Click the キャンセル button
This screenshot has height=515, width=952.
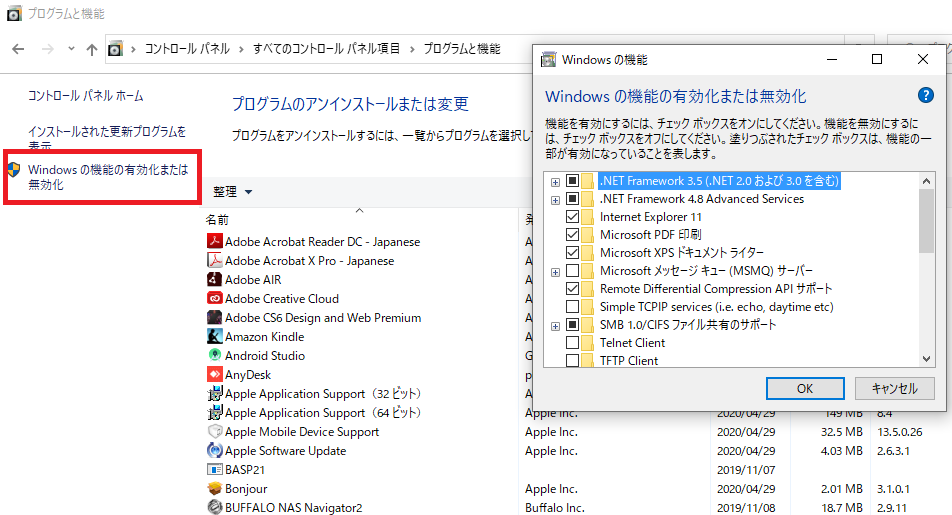pyautogui.click(x=894, y=389)
